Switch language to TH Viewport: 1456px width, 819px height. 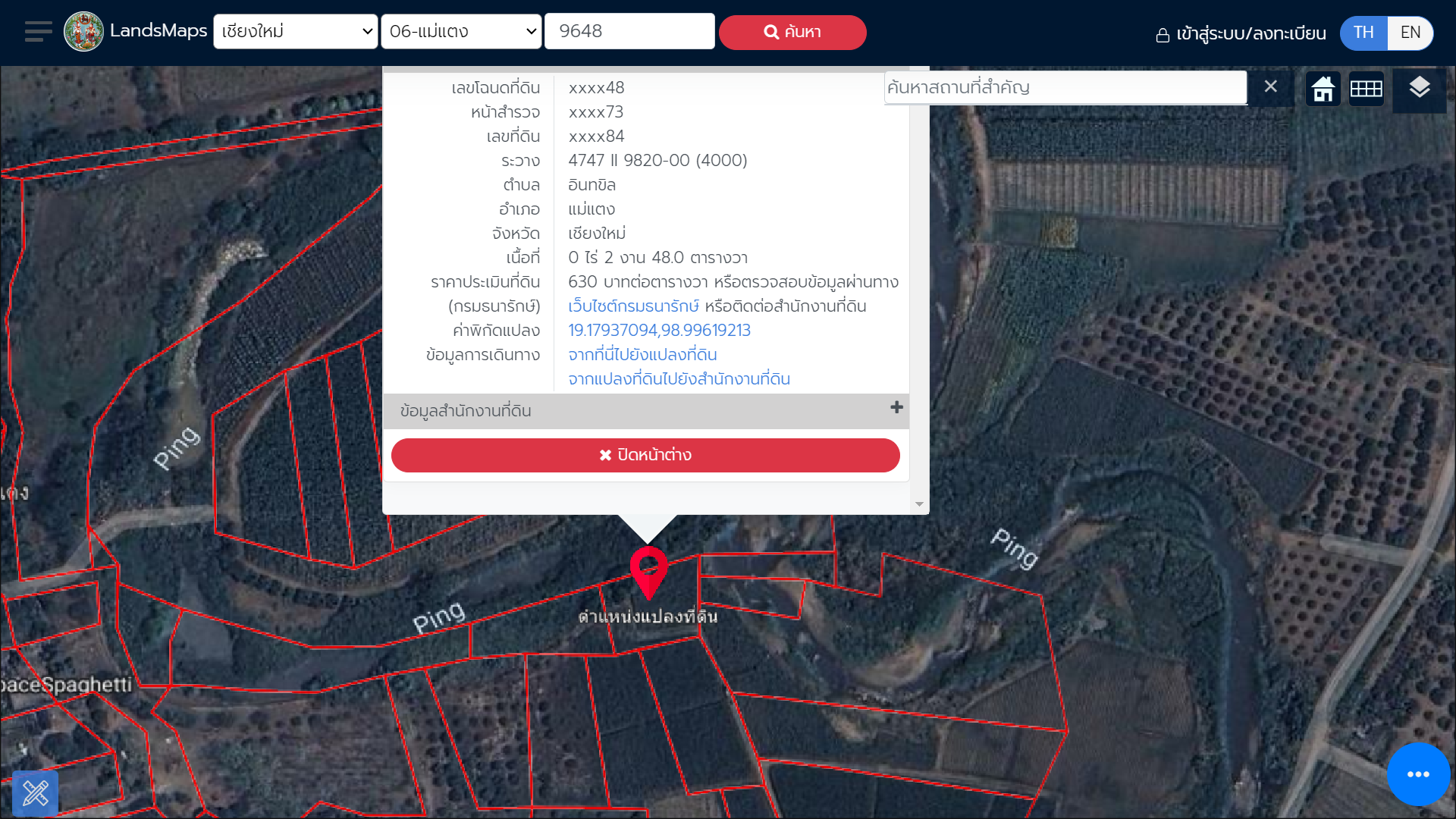tap(1363, 33)
